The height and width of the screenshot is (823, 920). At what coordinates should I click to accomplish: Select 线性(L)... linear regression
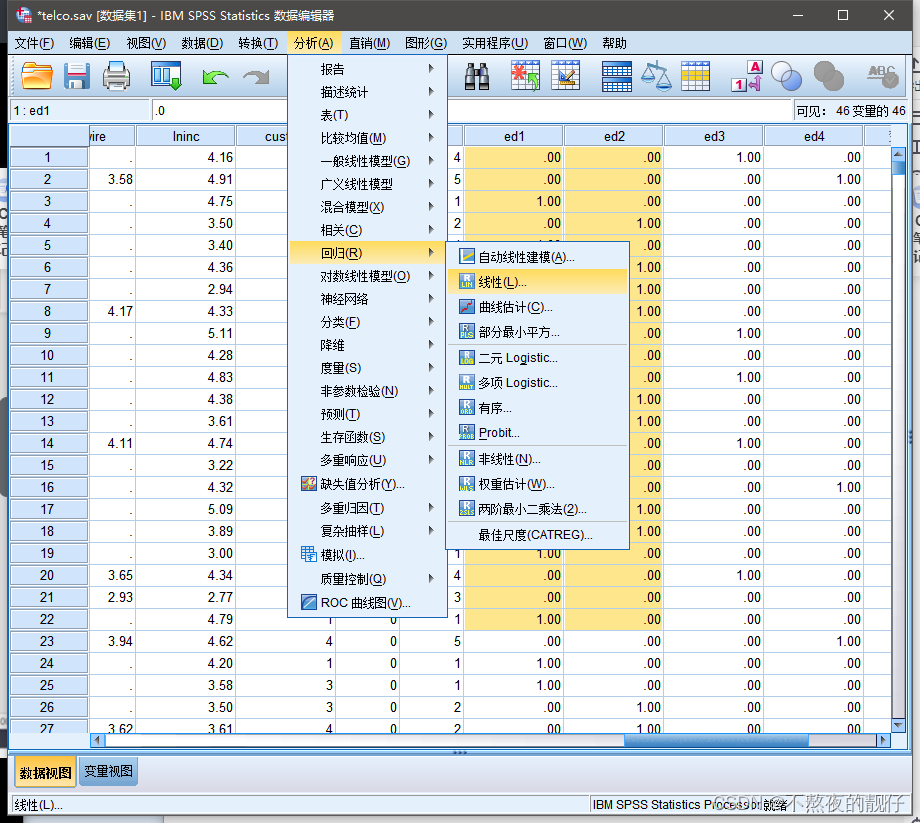tap(537, 282)
